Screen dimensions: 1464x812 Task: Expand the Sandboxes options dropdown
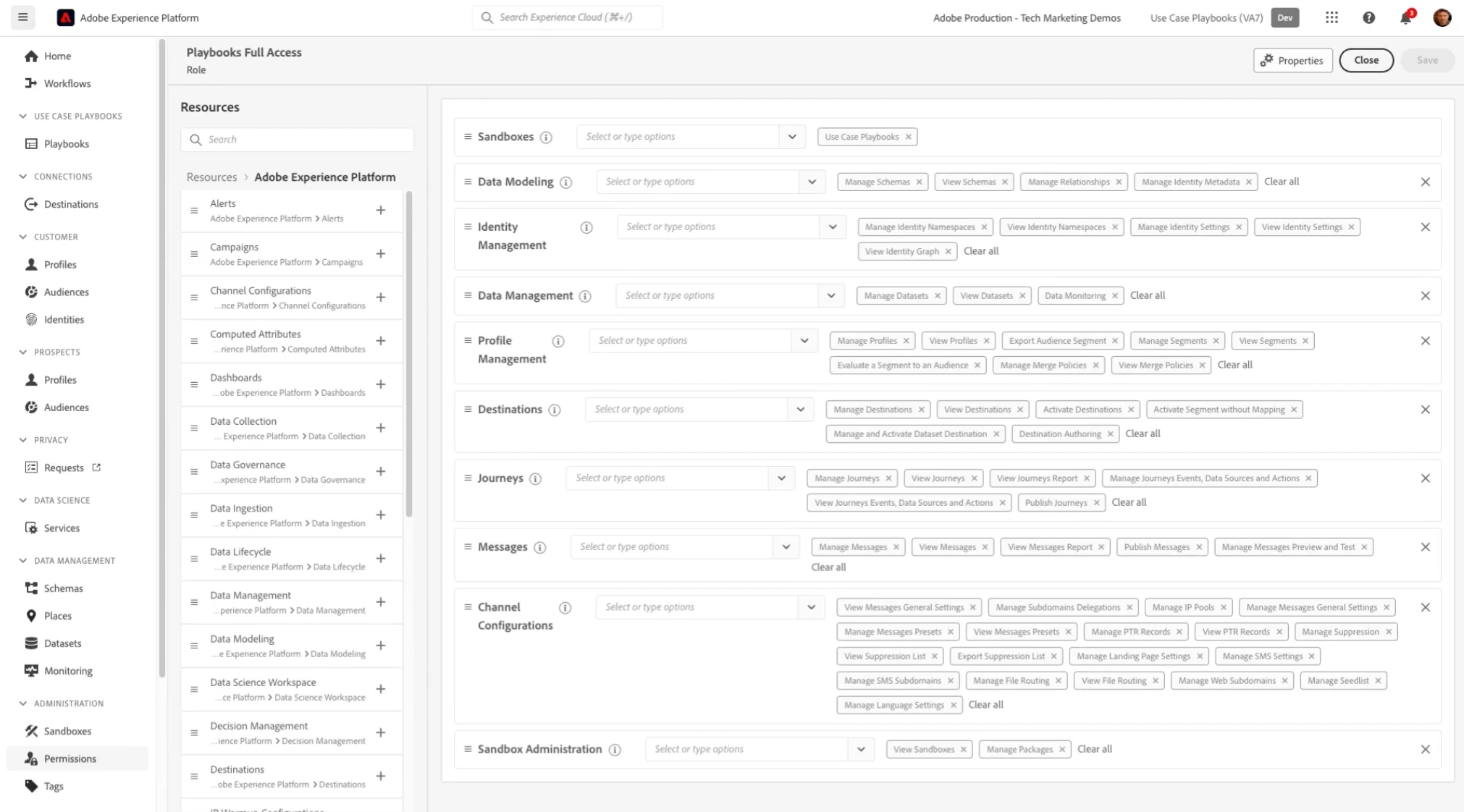[792, 137]
